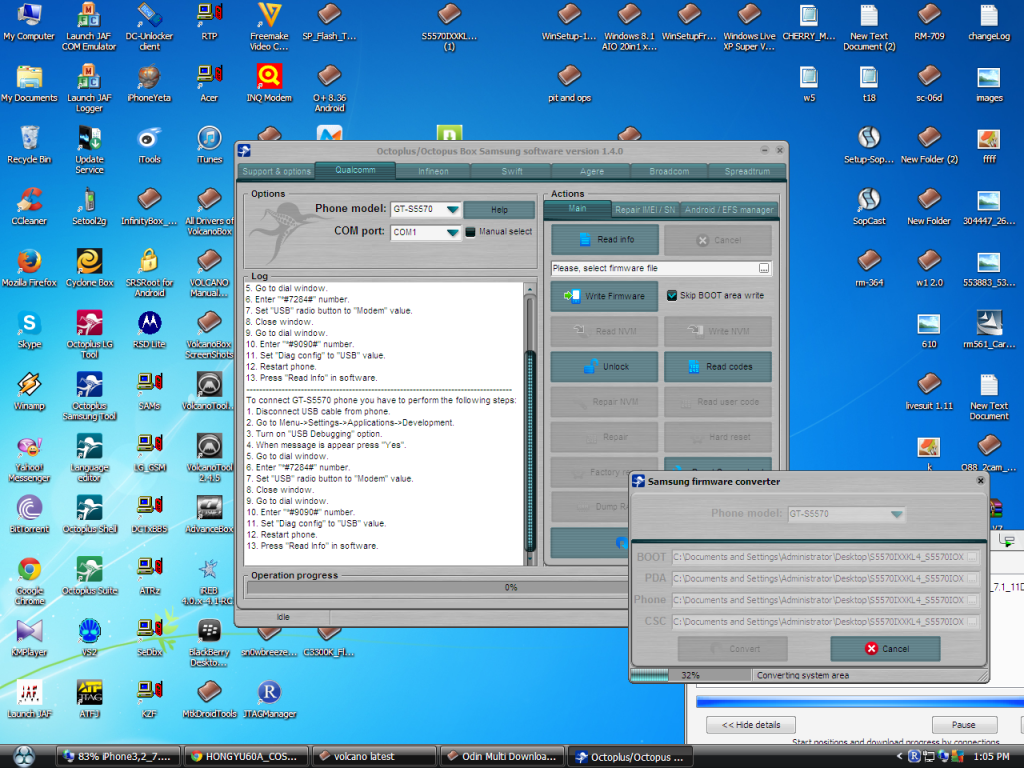This screenshot has width=1024, height=768.
Task: Launch Skype from the desktop
Action: click(29, 330)
